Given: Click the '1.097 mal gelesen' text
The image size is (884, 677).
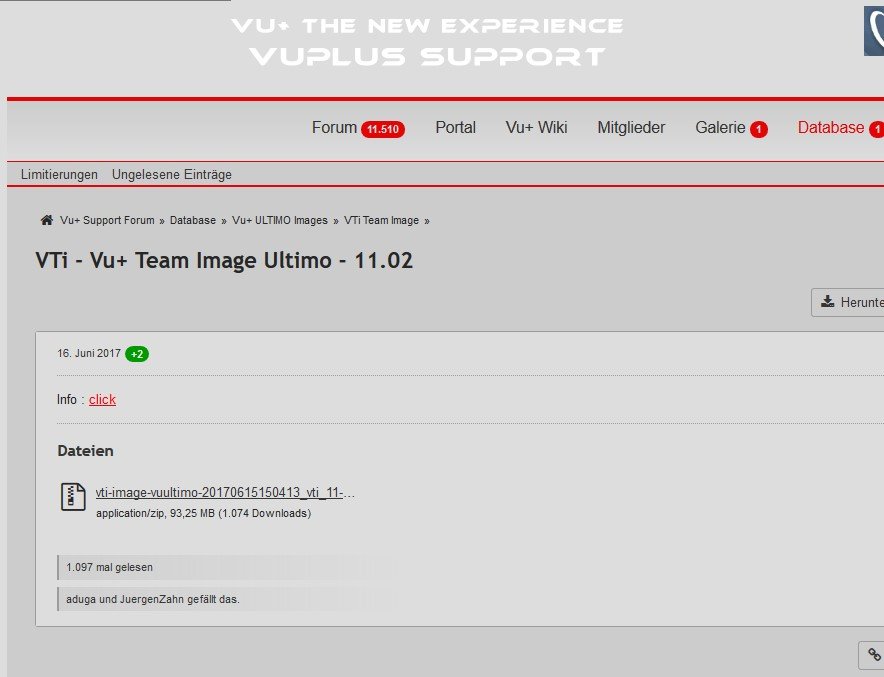Looking at the screenshot, I should [x=109, y=568].
